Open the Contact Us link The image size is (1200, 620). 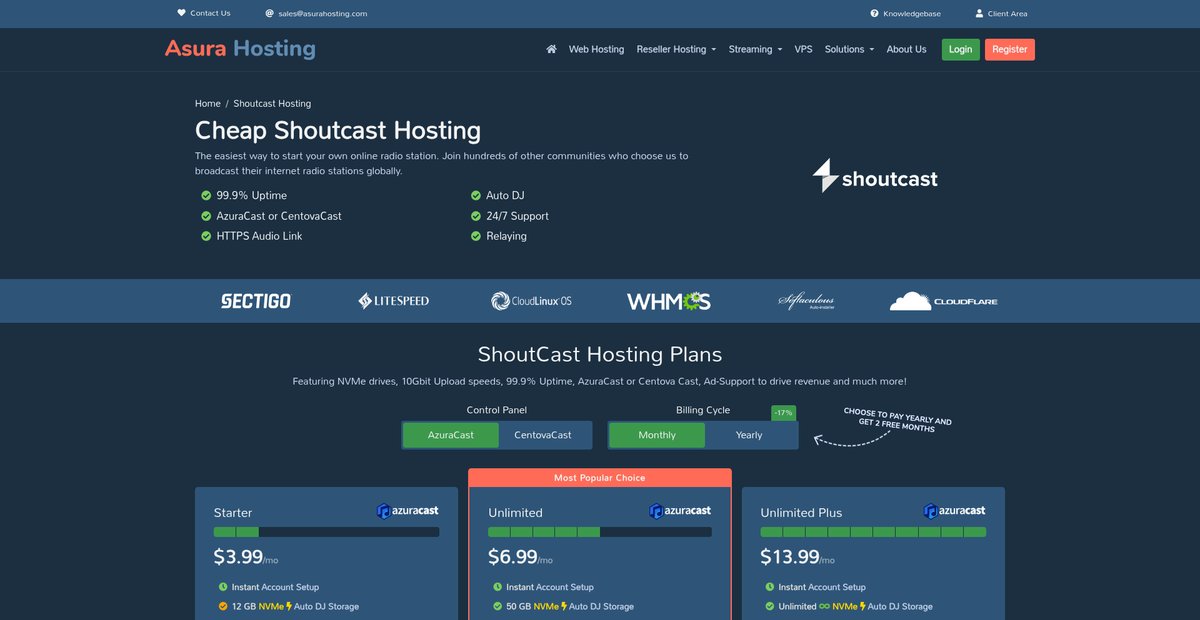tap(210, 13)
